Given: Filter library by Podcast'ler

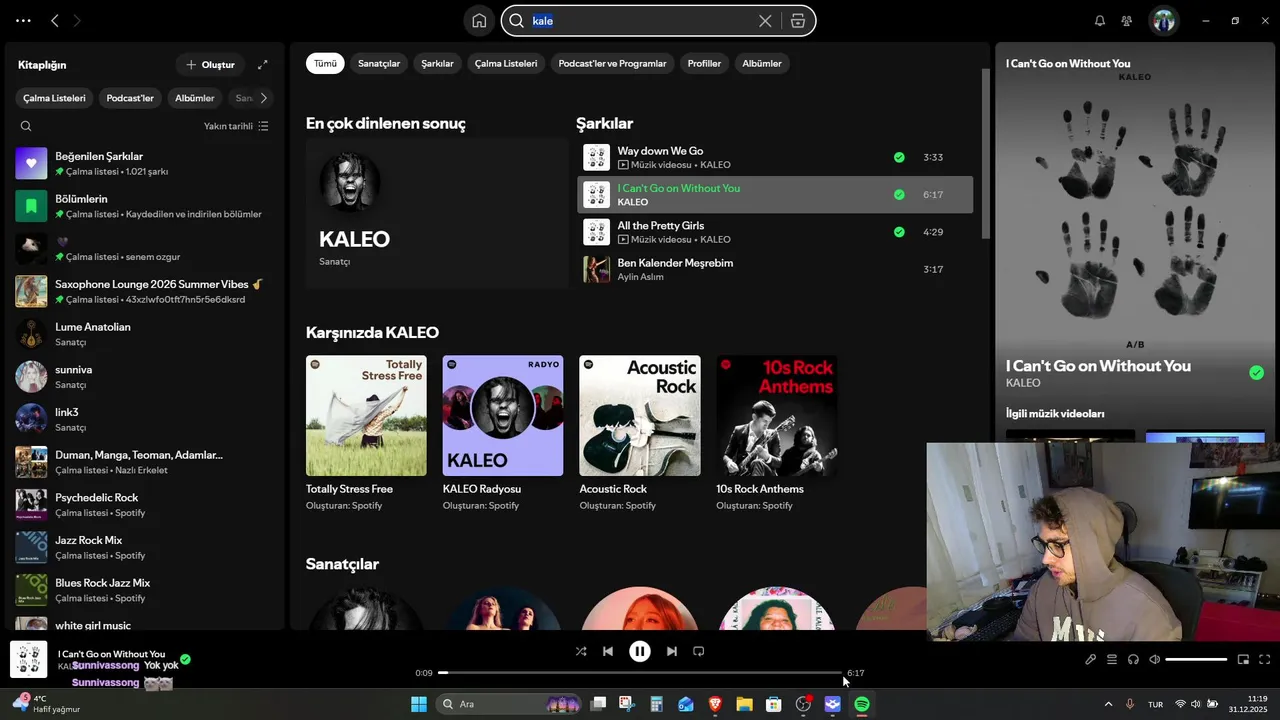Looking at the screenshot, I should click(130, 98).
